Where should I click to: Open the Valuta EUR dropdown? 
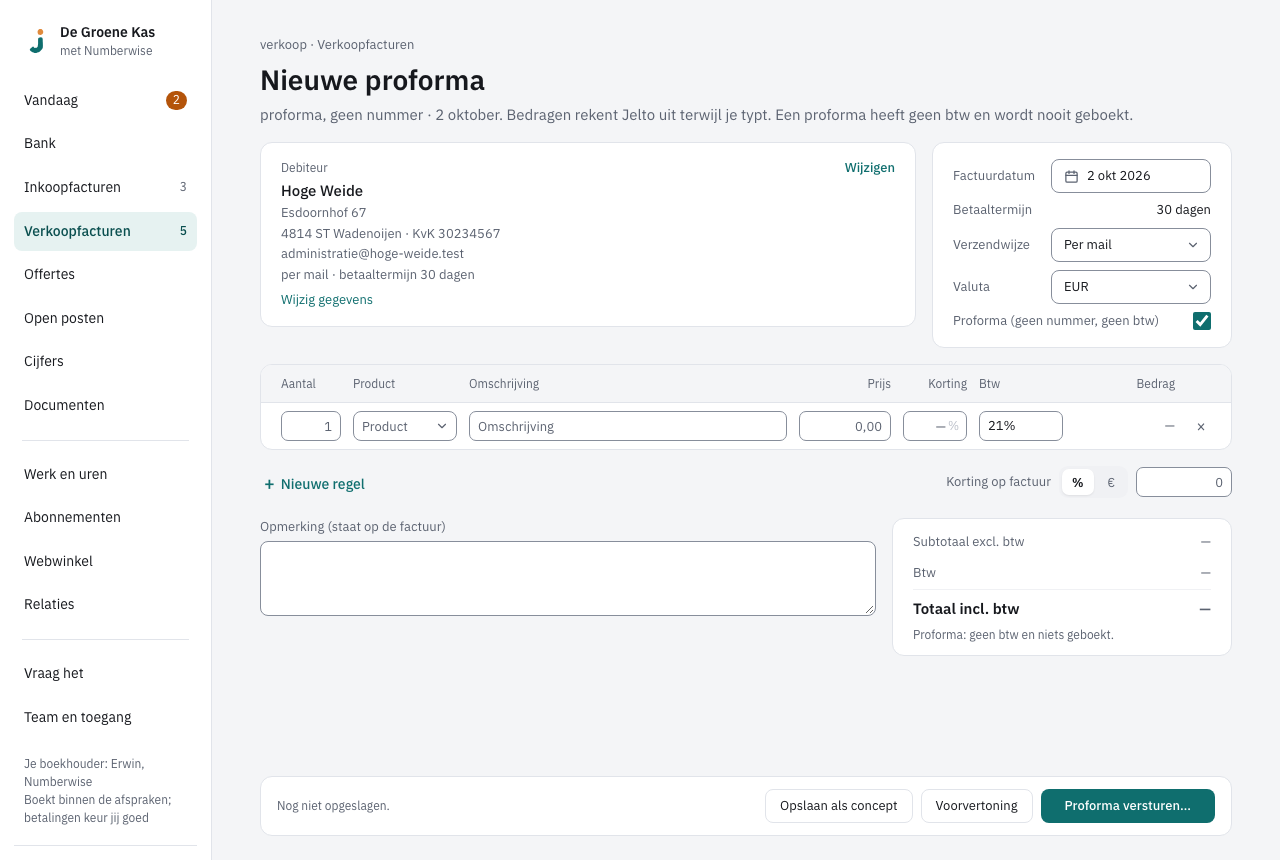pyautogui.click(x=1131, y=287)
